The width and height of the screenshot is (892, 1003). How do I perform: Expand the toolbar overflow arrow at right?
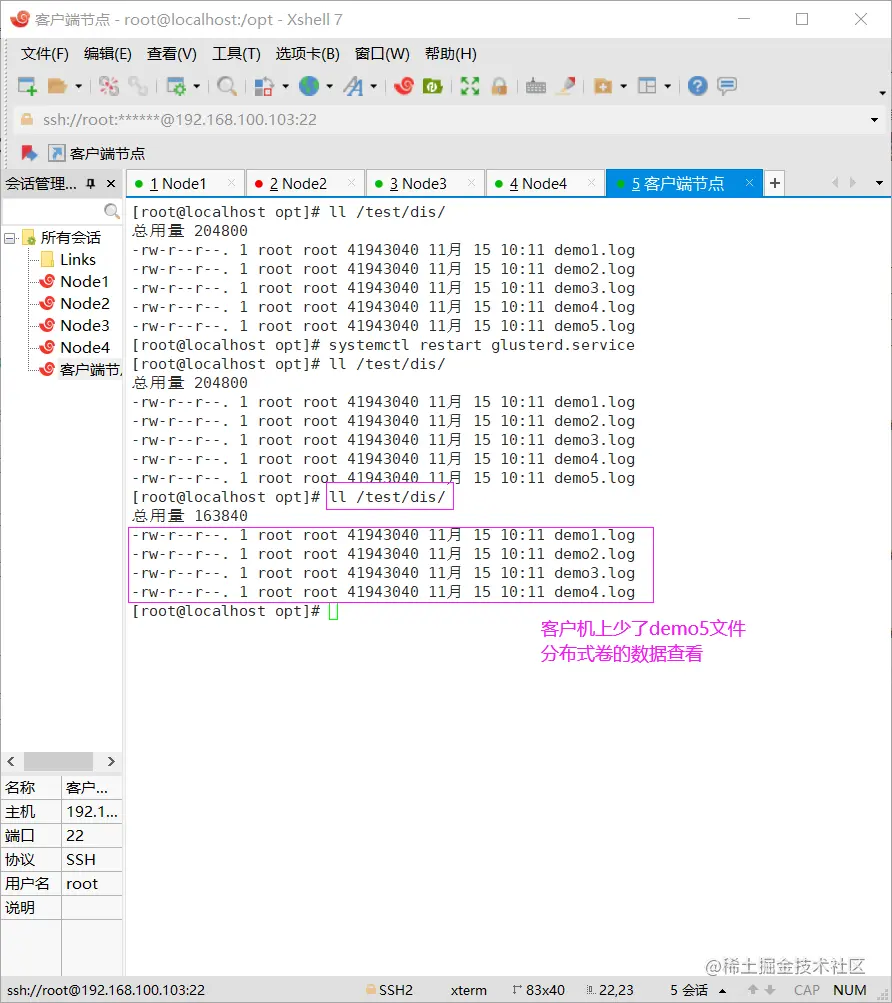pos(882,93)
